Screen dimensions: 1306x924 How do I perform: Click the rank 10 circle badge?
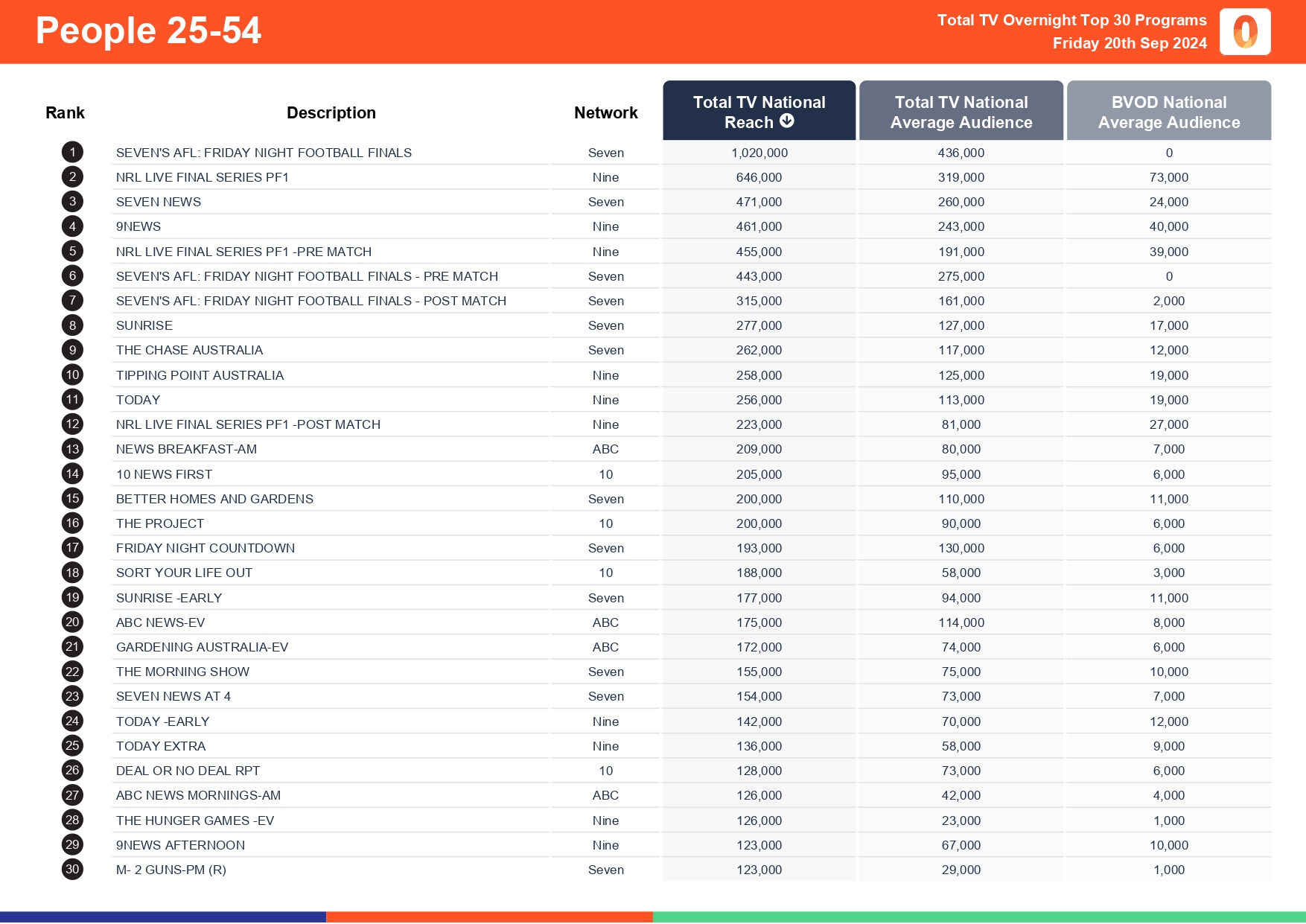pos(72,375)
